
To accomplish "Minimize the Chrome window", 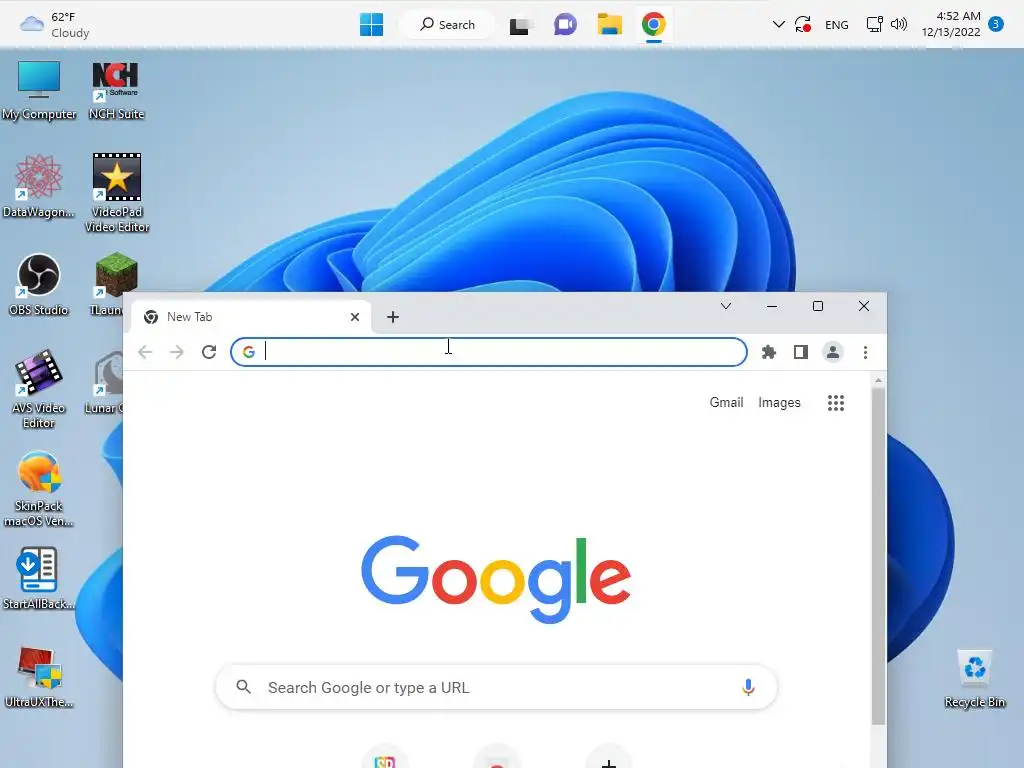I will [x=771, y=306].
